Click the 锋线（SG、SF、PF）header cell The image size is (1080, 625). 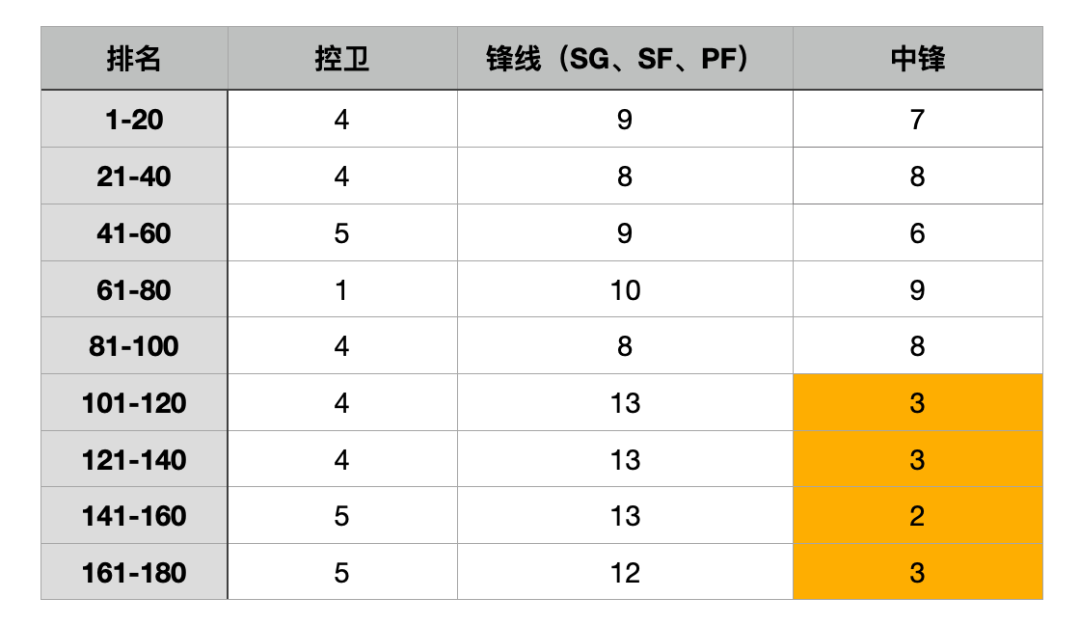[625, 59]
